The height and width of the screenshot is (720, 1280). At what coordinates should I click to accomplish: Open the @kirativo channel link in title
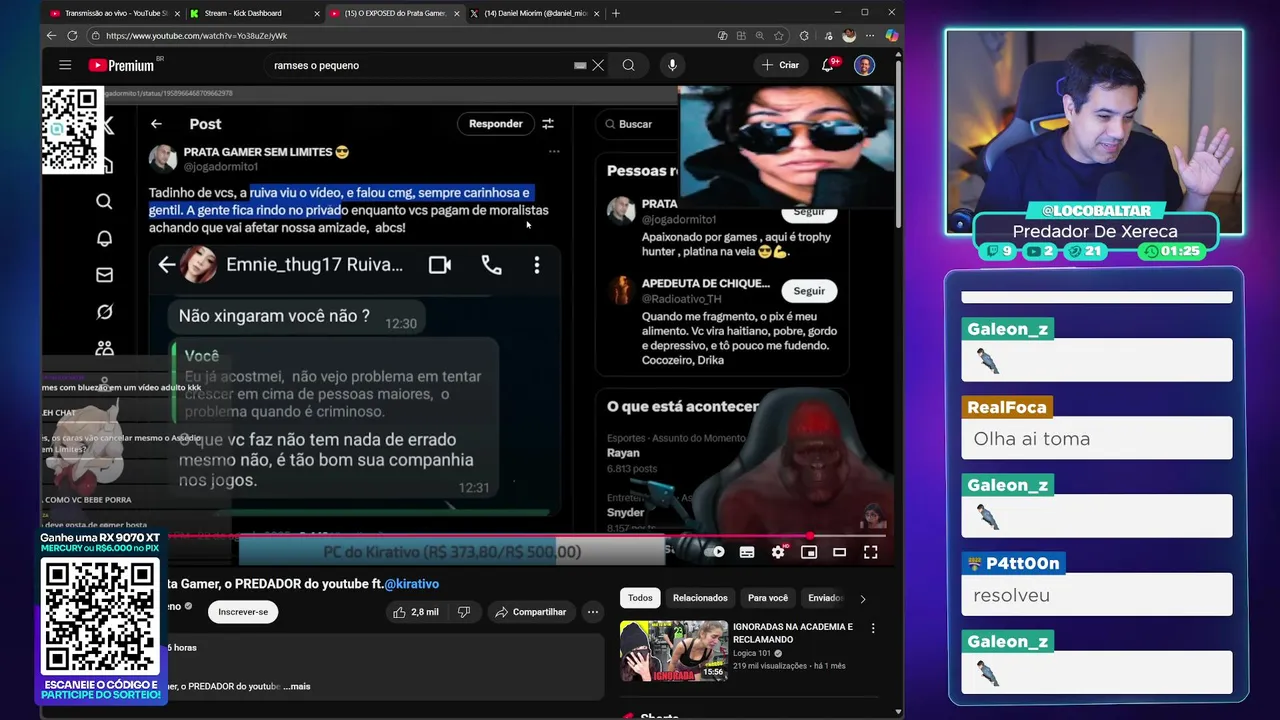pos(412,584)
